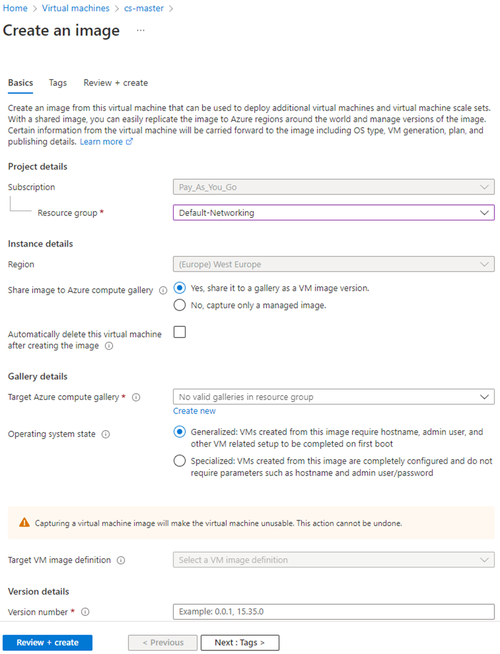This screenshot has height=654, width=500.
Task: Open the ellipsis menu beside Create an image
Action: pyautogui.click(x=141, y=30)
